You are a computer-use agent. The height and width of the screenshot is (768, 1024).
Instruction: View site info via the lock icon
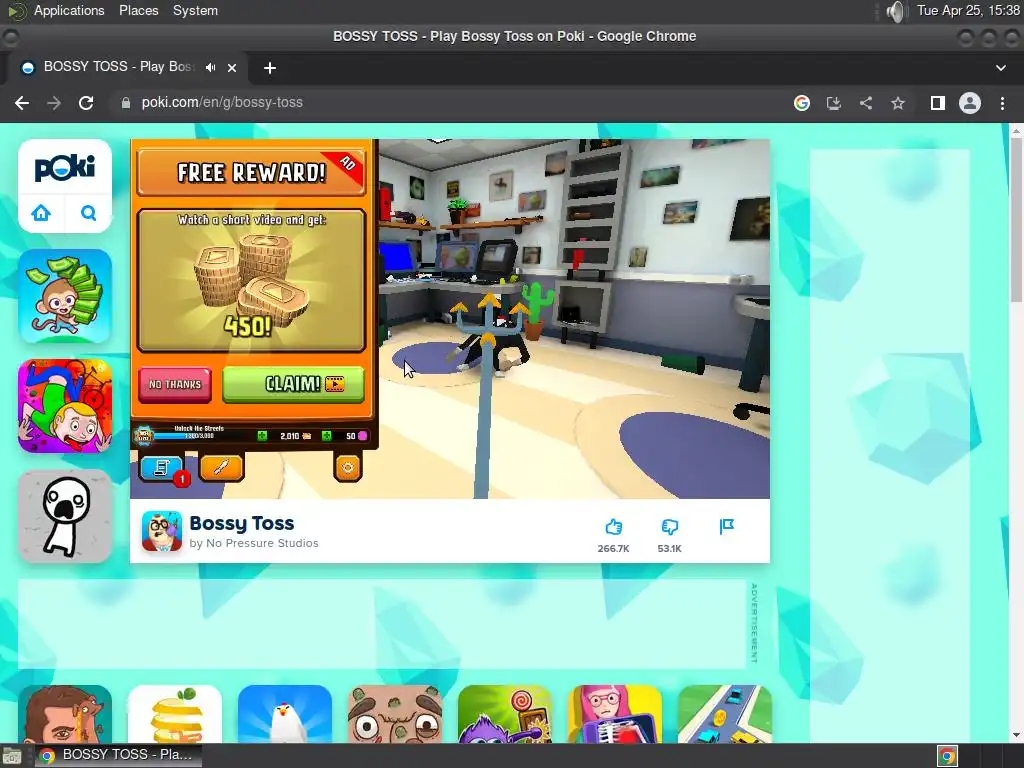coord(125,103)
